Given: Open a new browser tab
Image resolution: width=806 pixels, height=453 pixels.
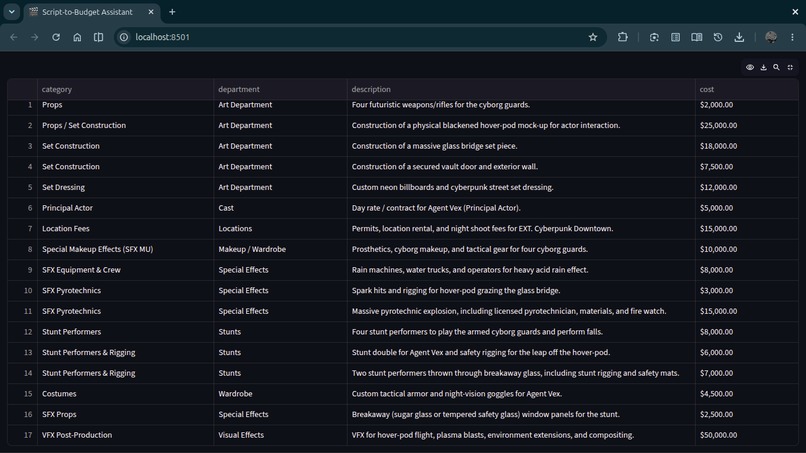Looking at the screenshot, I should coord(172,12).
